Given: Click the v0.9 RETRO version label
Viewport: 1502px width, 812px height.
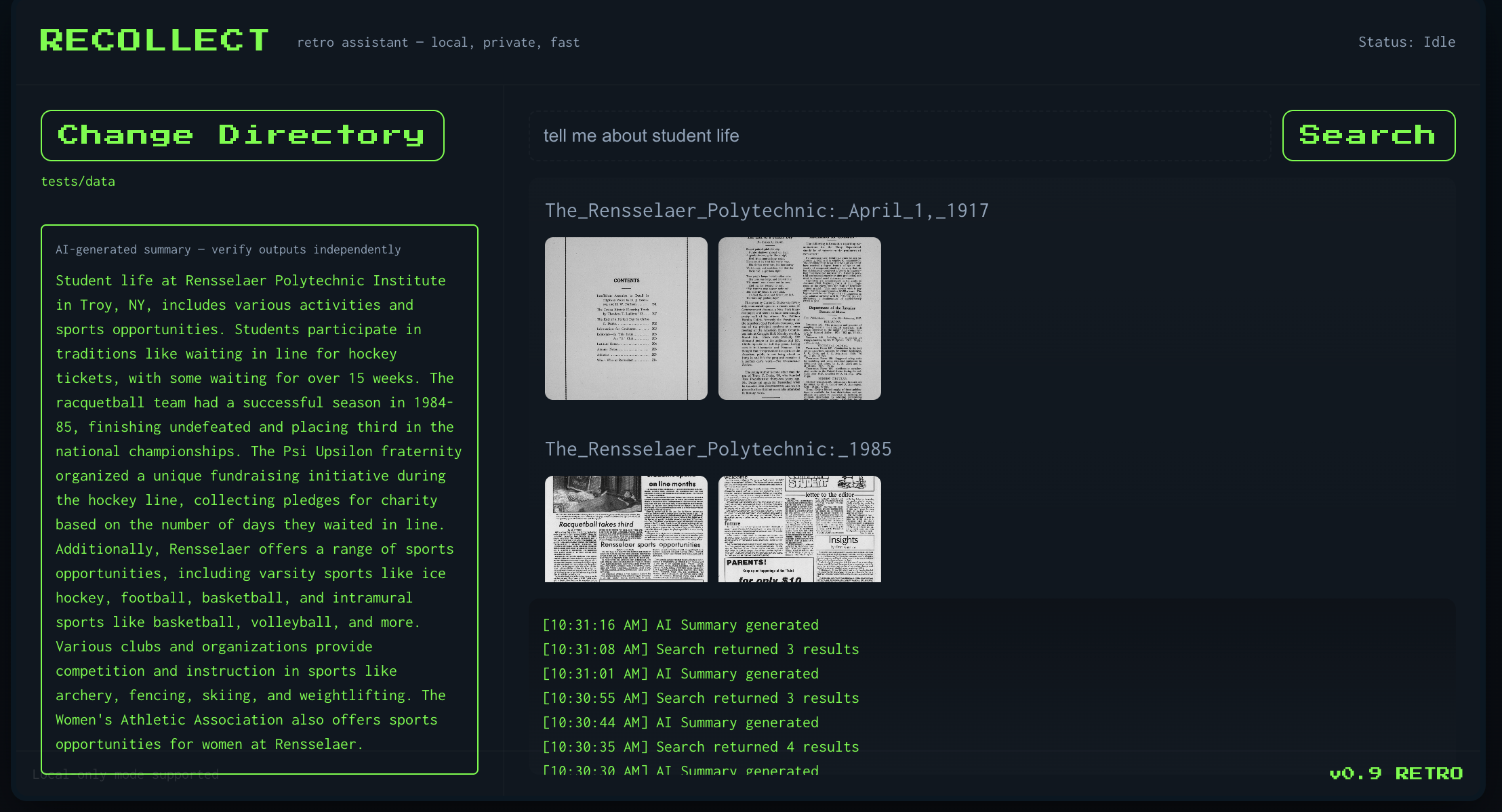Looking at the screenshot, I should 1396,773.
